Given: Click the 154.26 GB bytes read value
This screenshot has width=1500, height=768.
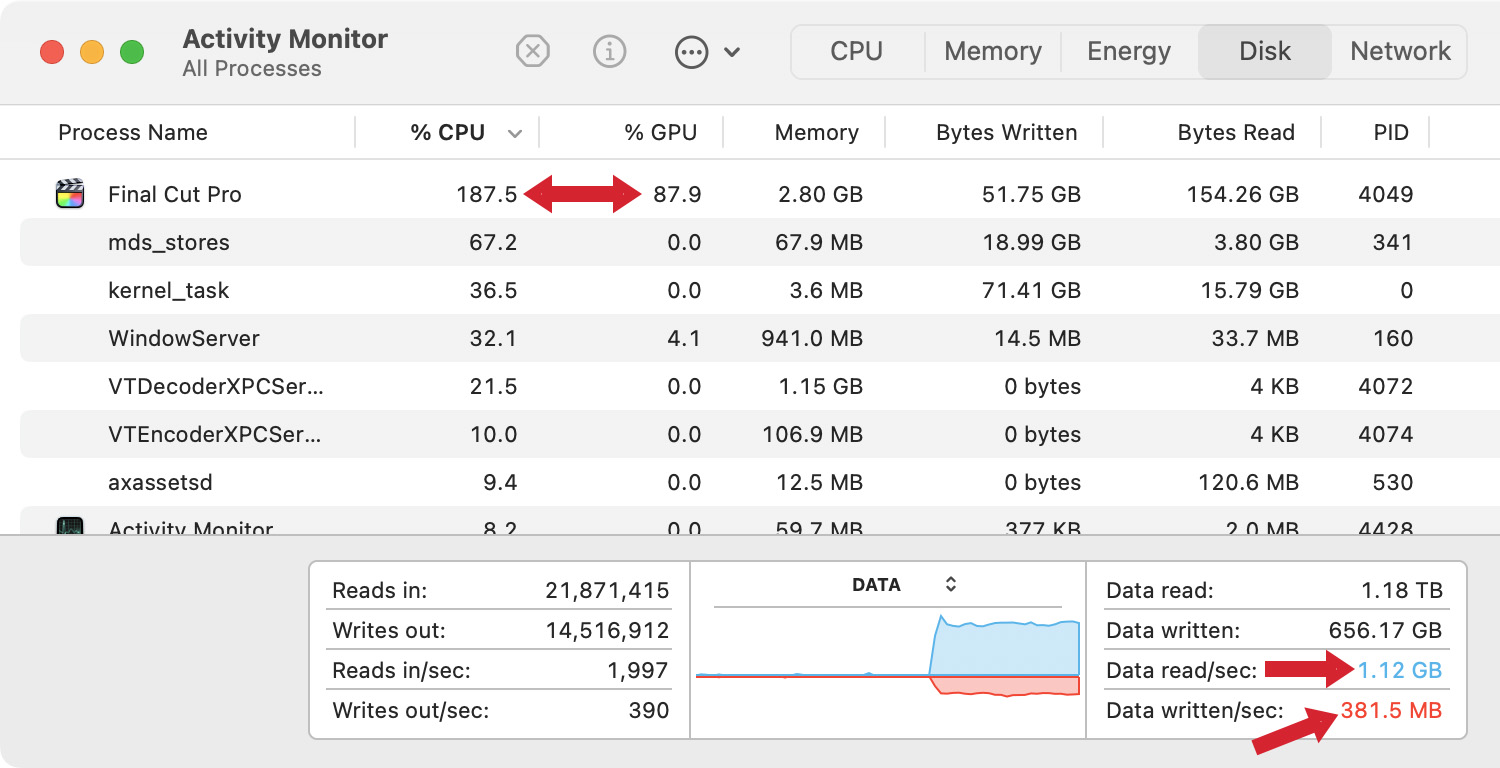Looking at the screenshot, I should (x=1243, y=194).
